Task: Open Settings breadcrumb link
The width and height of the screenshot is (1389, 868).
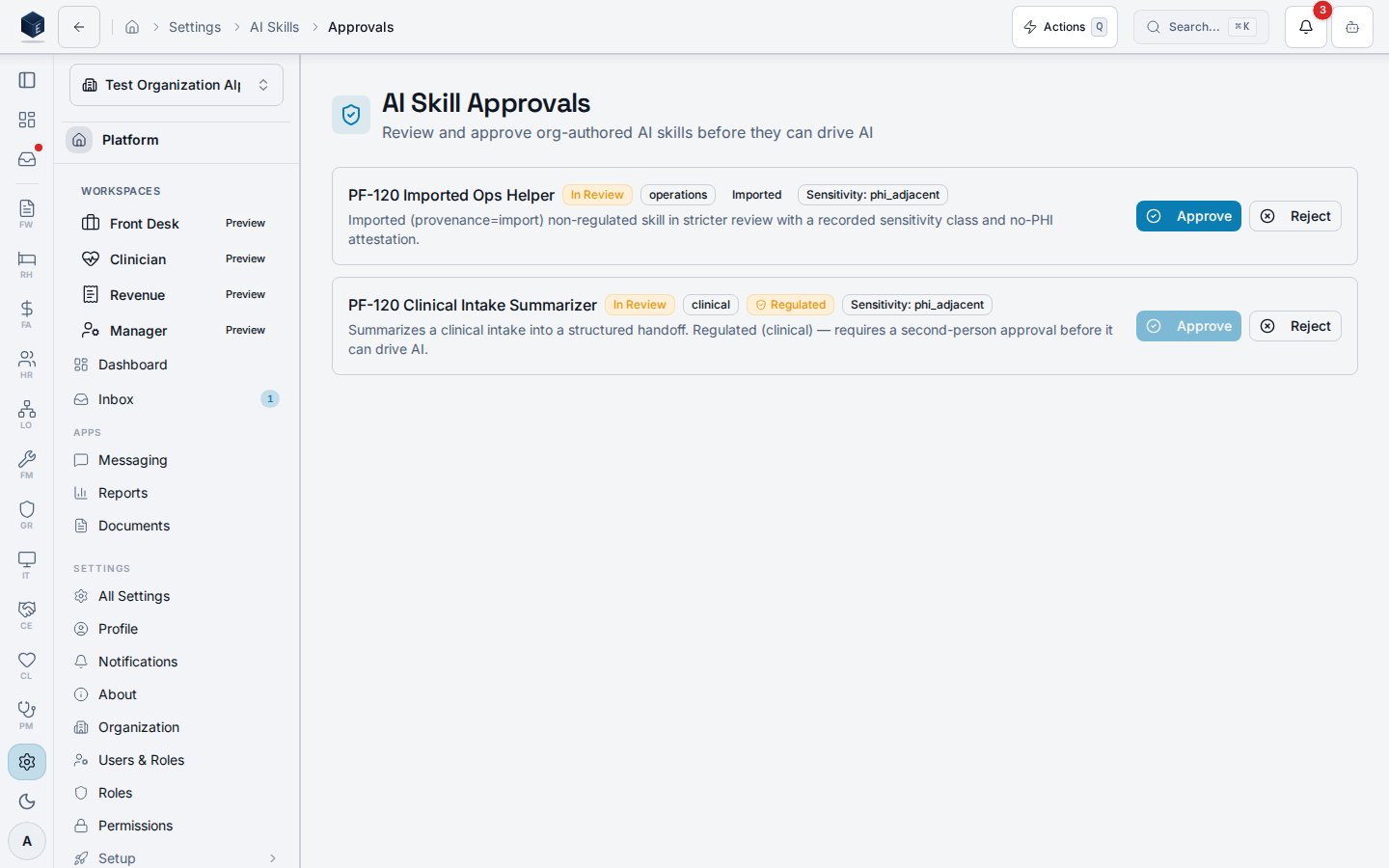Action: (x=195, y=27)
